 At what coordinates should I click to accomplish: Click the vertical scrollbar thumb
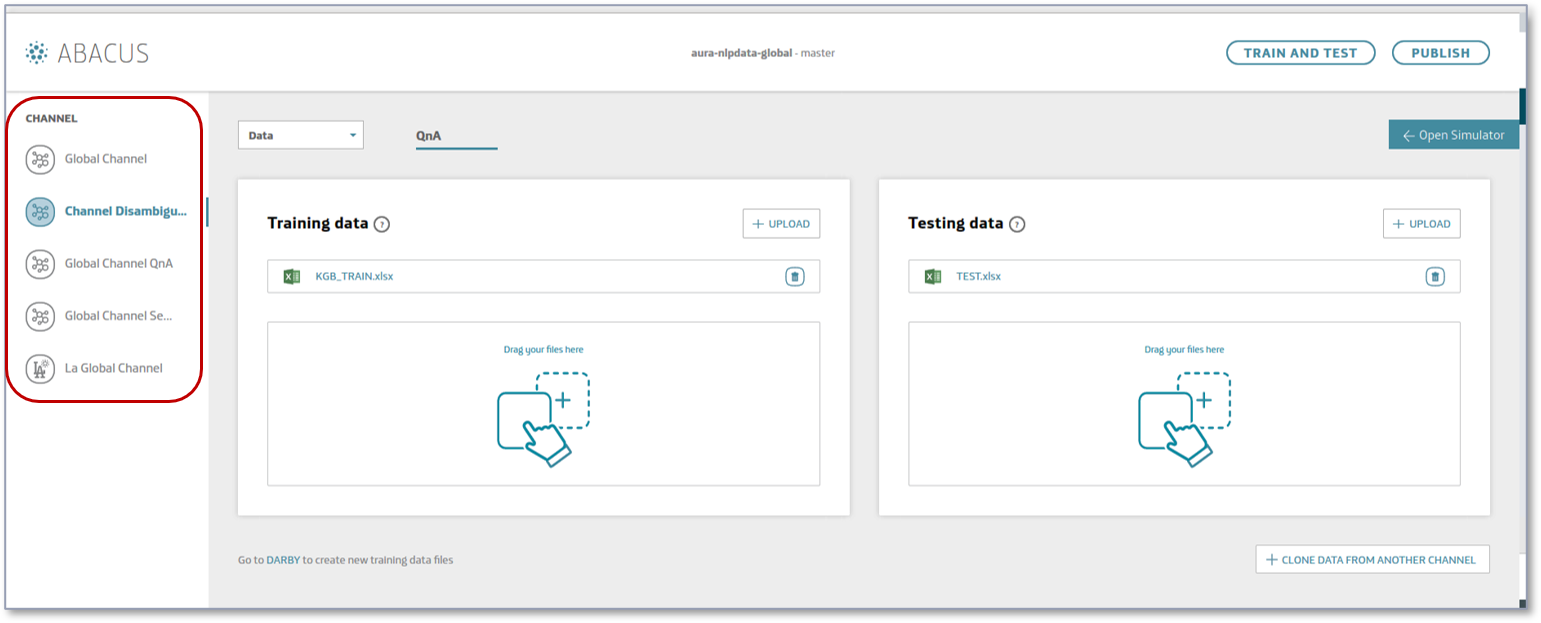(x=1523, y=106)
